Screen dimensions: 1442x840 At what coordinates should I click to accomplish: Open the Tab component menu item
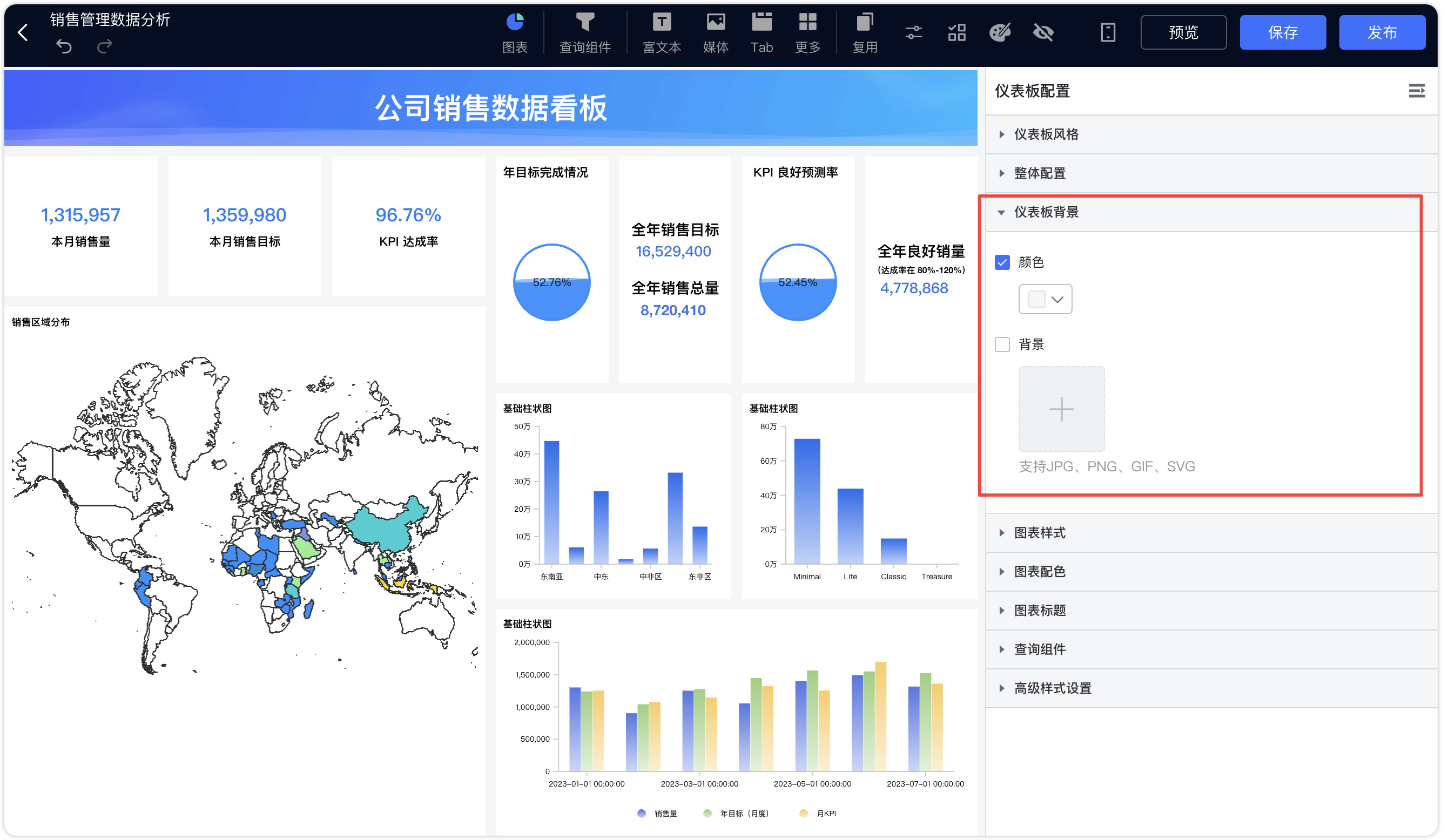click(762, 33)
